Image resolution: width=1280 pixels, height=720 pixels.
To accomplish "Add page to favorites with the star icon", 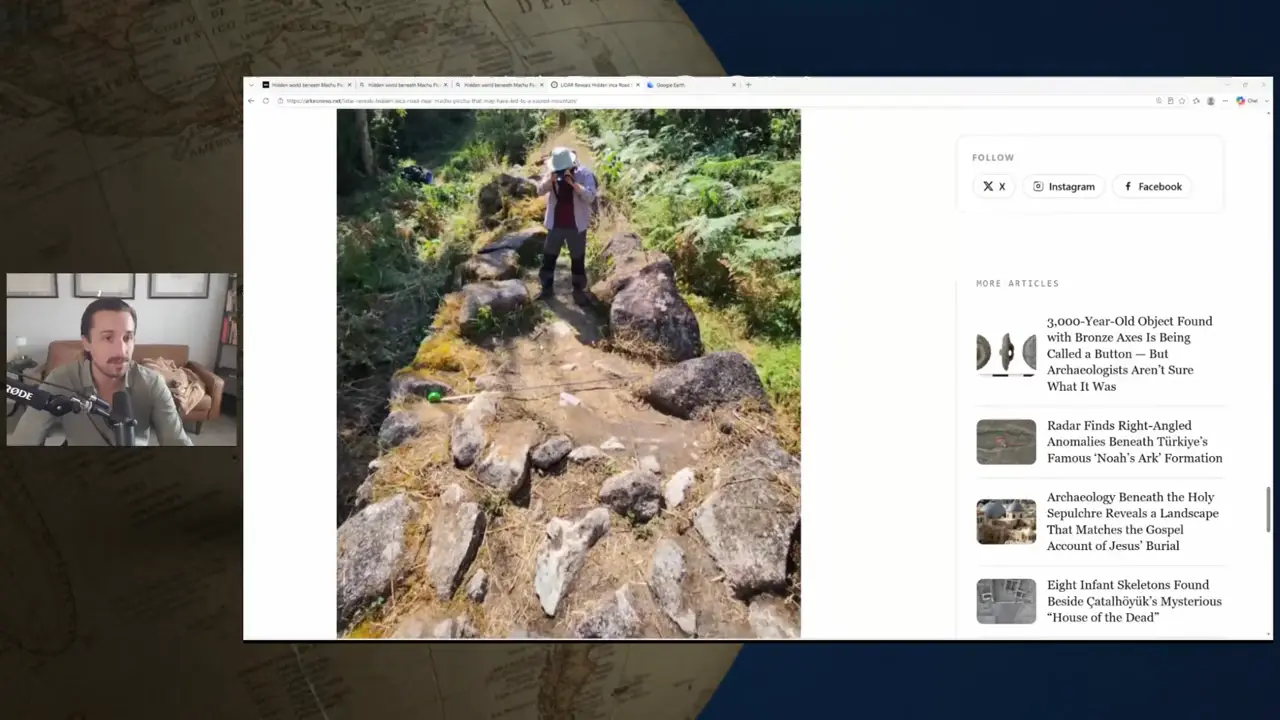I will [1182, 101].
